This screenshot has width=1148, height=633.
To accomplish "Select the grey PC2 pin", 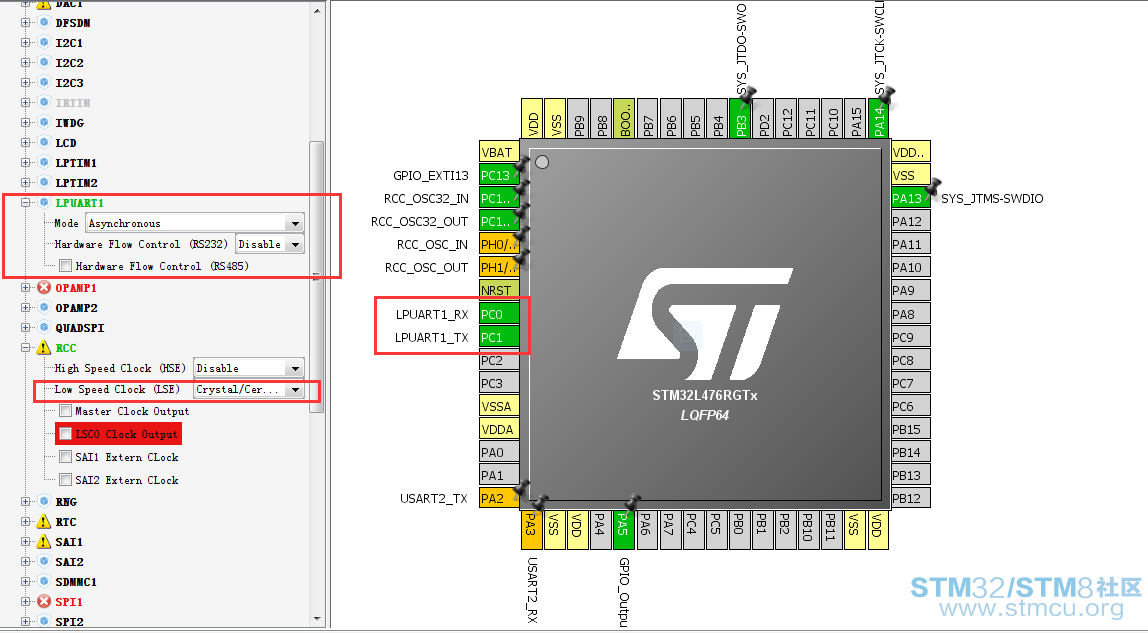I will pyautogui.click(x=499, y=360).
